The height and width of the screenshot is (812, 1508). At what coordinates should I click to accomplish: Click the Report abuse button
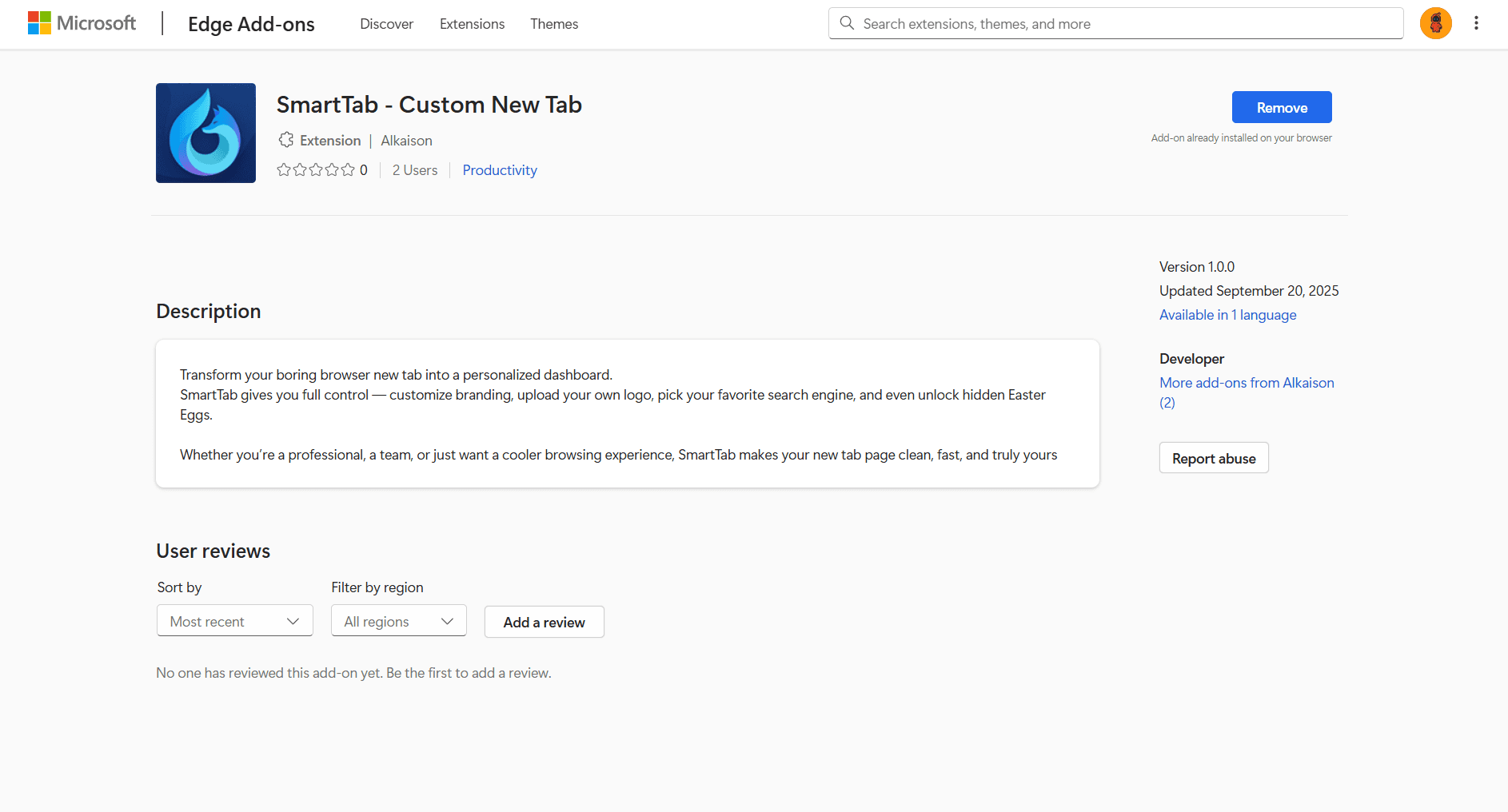coord(1213,457)
